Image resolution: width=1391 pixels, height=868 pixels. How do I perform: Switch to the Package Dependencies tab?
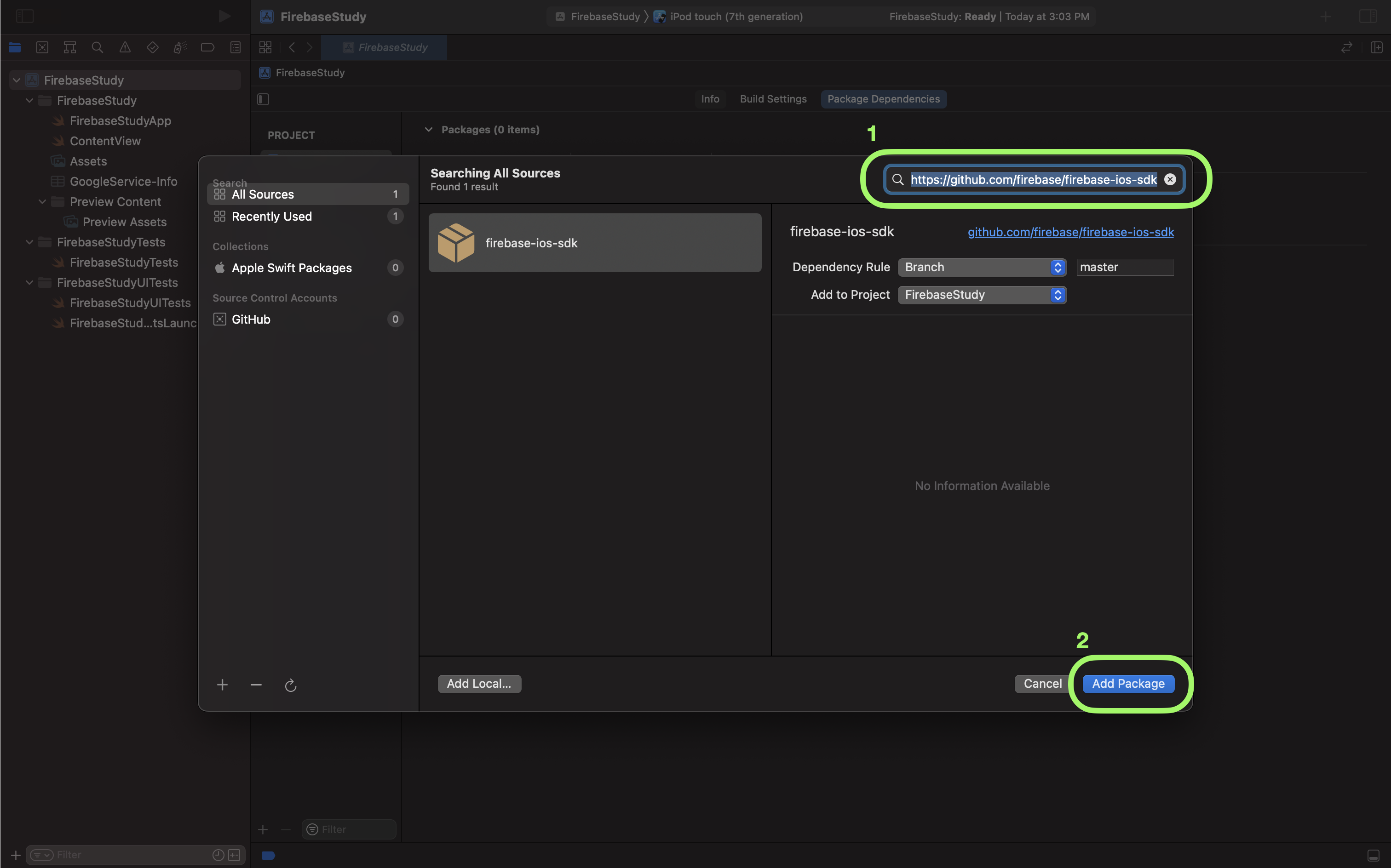point(883,99)
